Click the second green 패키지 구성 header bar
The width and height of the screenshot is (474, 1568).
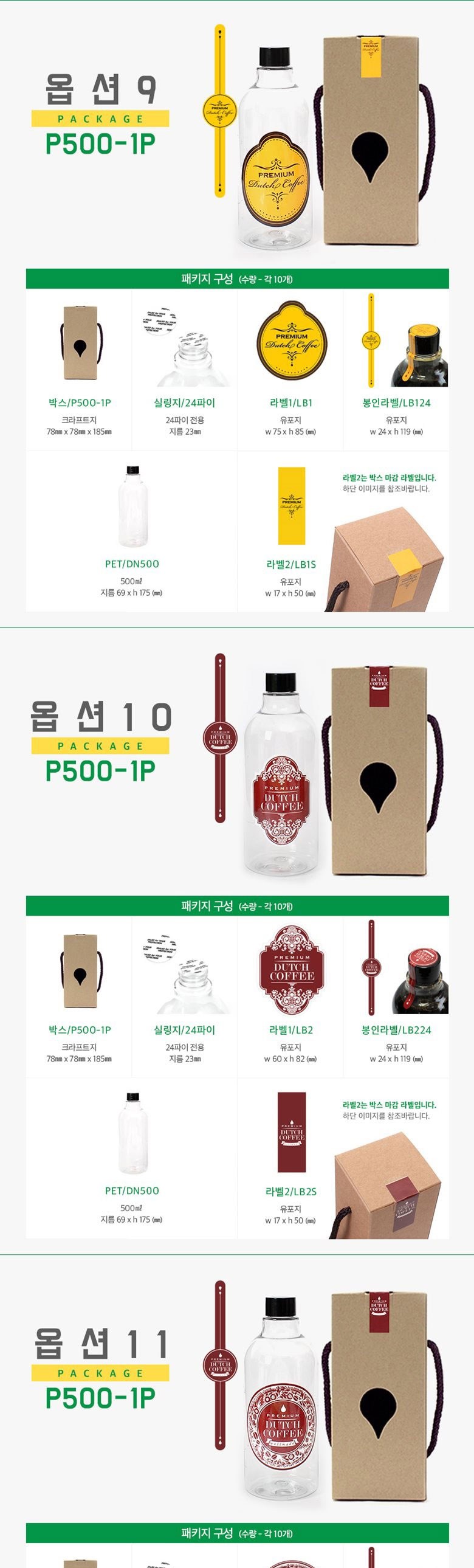click(x=238, y=906)
